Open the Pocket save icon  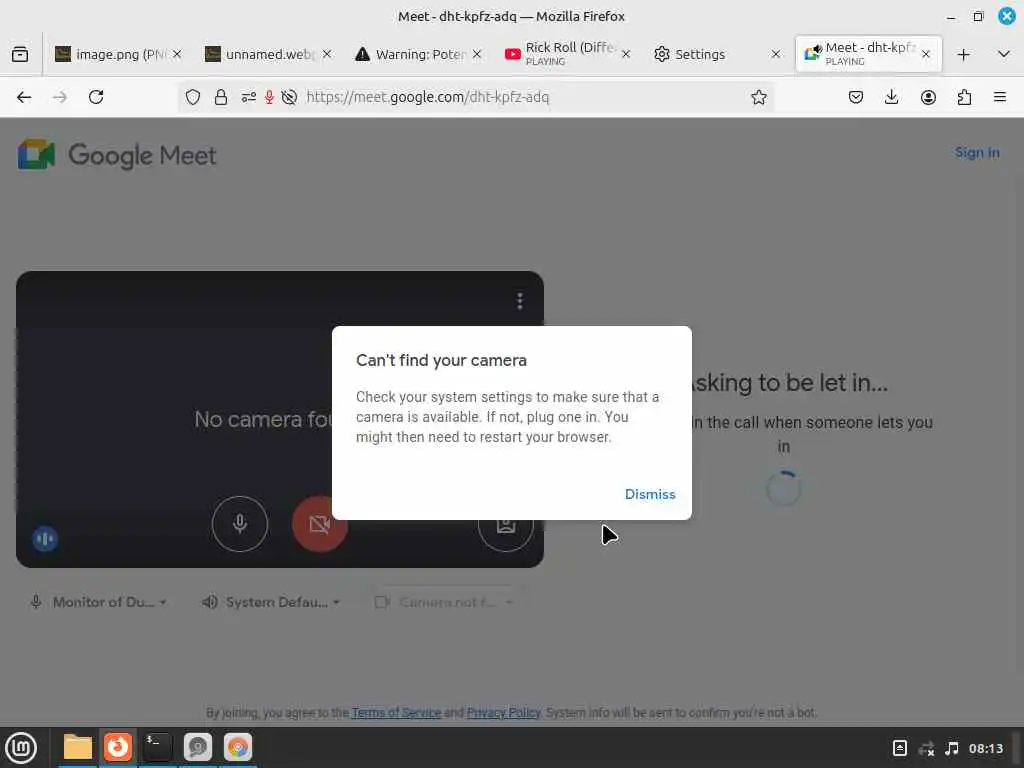click(856, 97)
